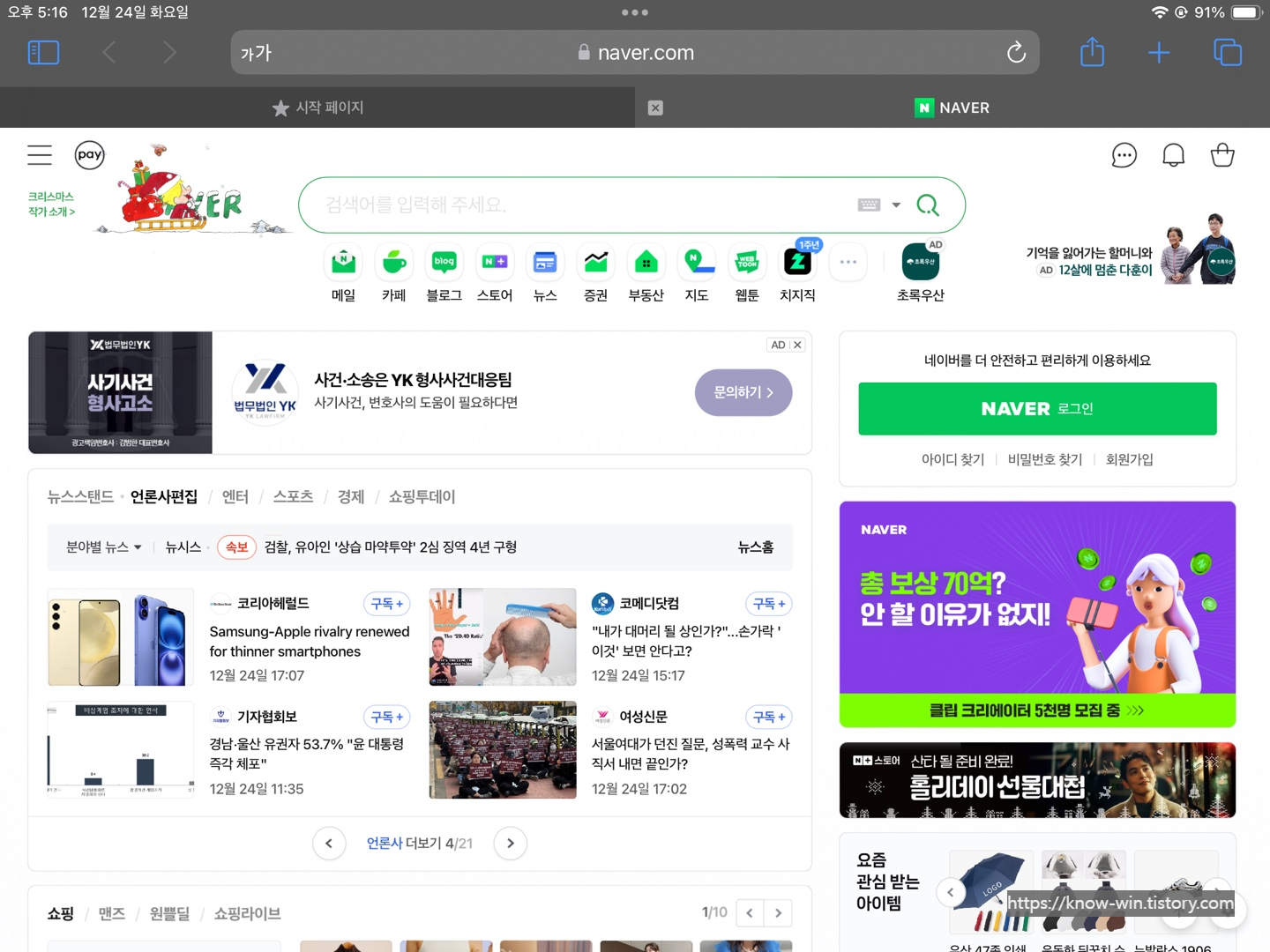Open Naver 카페 shortcut

(394, 273)
